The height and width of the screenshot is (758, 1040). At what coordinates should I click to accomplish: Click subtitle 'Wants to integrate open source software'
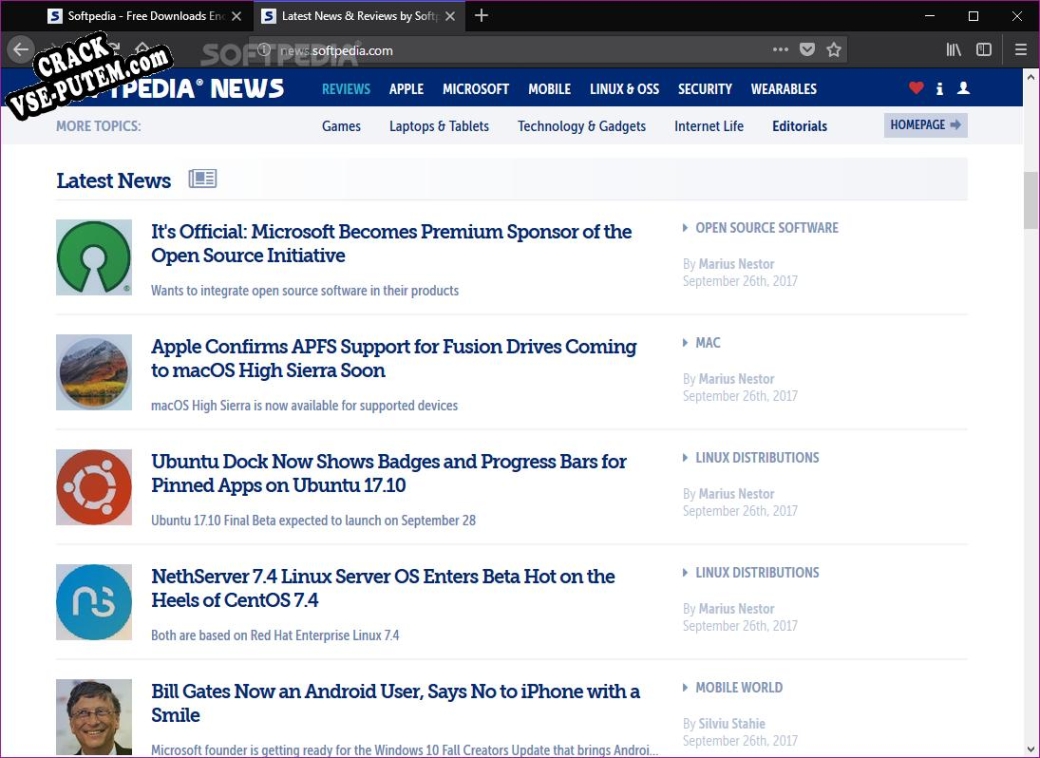pyautogui.click(x=304, y=290)
